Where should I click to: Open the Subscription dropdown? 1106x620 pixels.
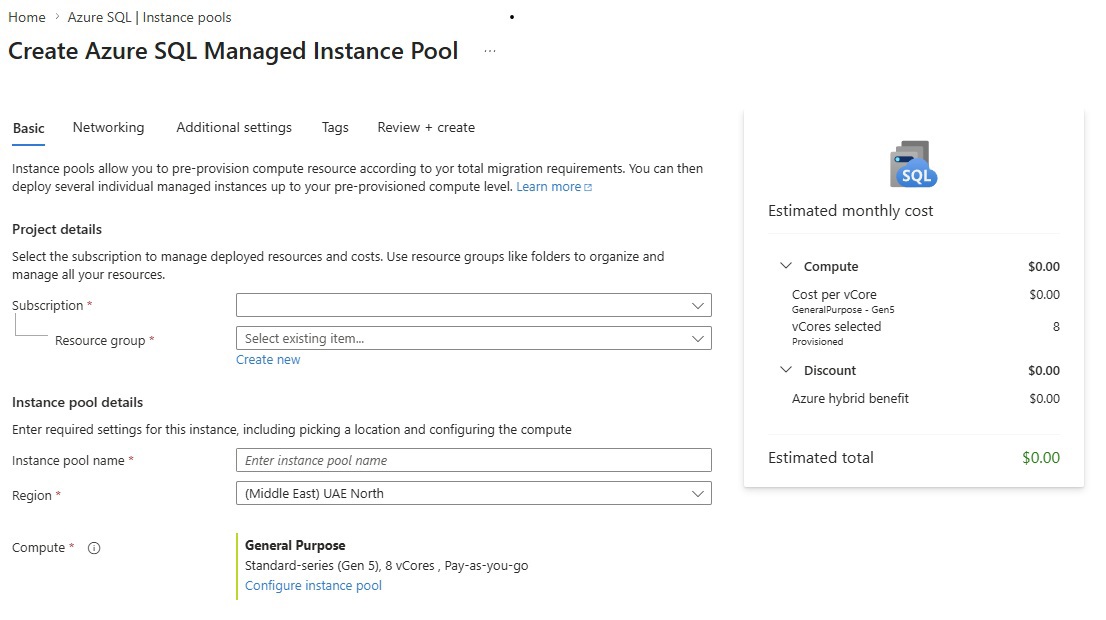click(474, 305)
